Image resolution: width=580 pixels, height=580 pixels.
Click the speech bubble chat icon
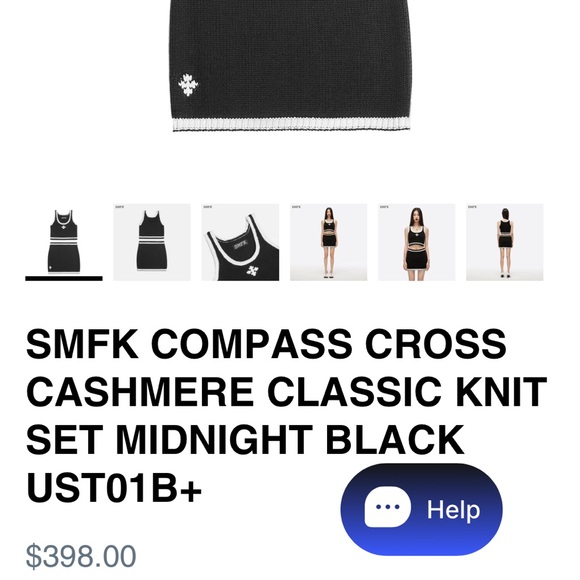click(x=387, y=507)
